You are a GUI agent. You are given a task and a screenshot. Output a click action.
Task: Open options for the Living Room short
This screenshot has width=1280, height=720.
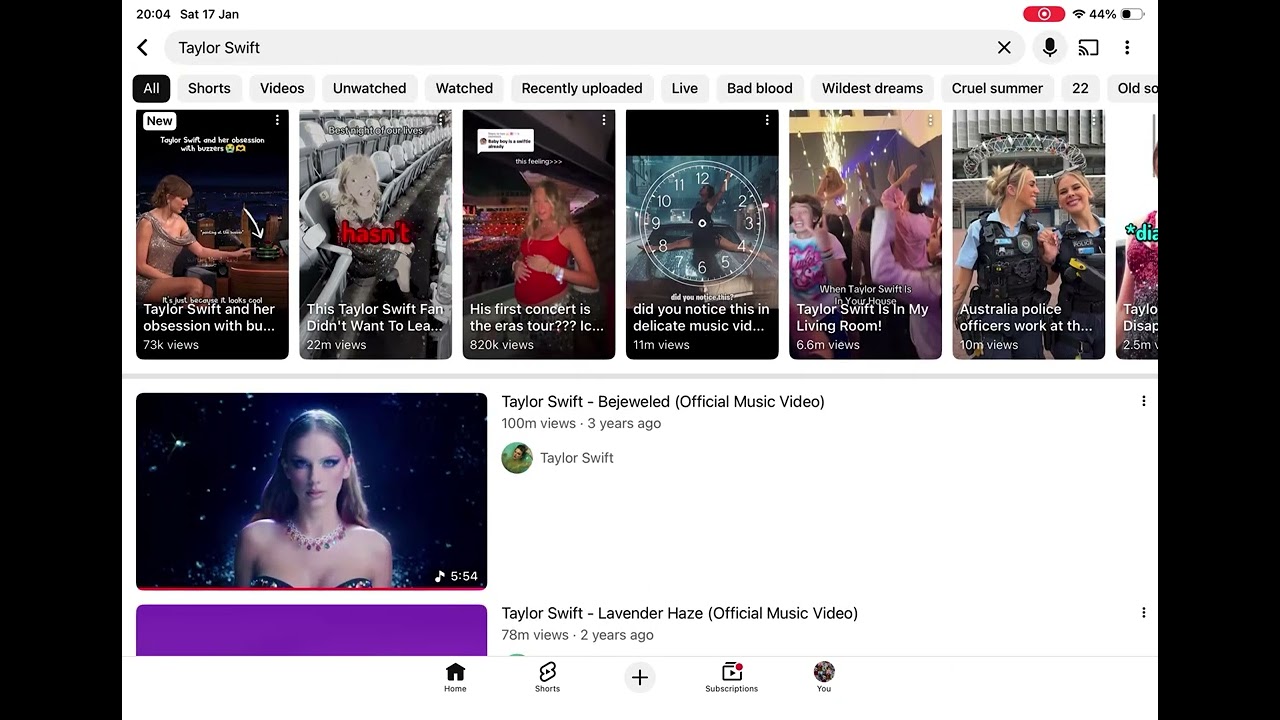pyautogui.click(x=930, y=120)
